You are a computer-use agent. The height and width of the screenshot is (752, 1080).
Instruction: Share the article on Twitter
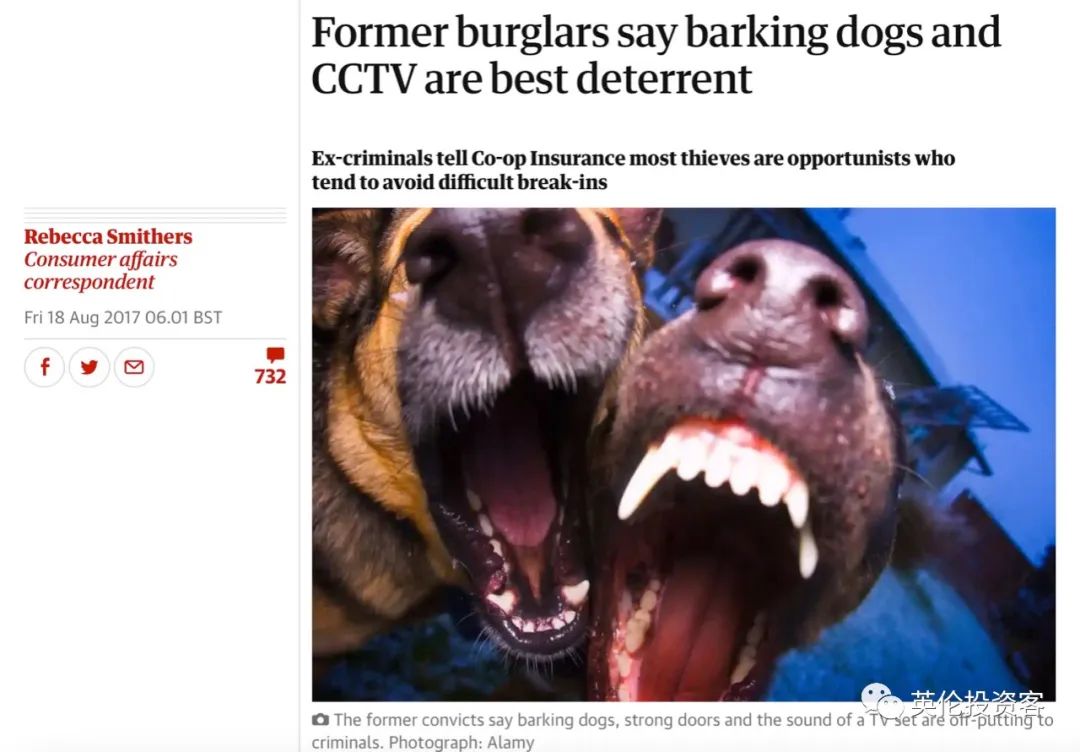tap(90, 367)
